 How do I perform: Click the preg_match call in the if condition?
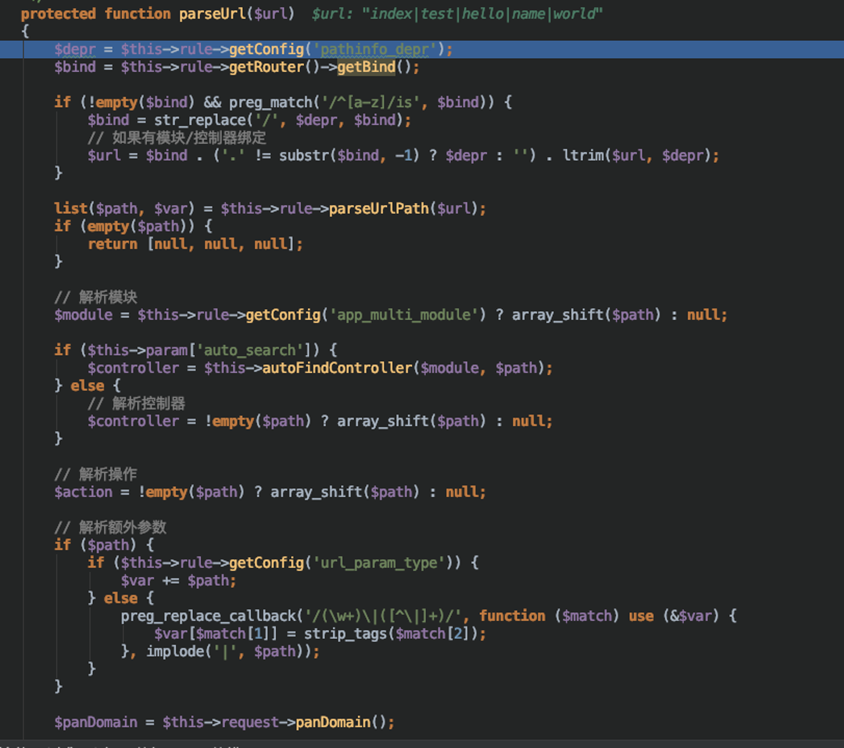273,102
